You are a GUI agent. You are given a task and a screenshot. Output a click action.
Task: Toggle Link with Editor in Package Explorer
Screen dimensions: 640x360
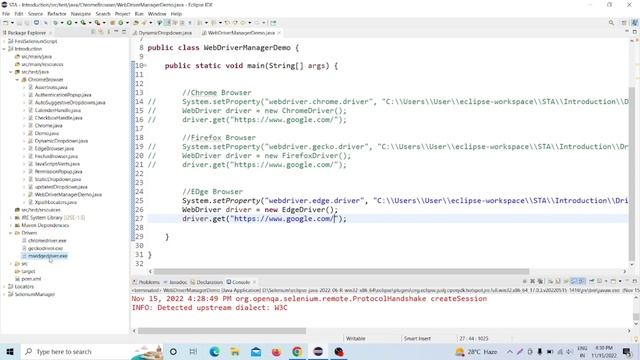coord(100,32)
